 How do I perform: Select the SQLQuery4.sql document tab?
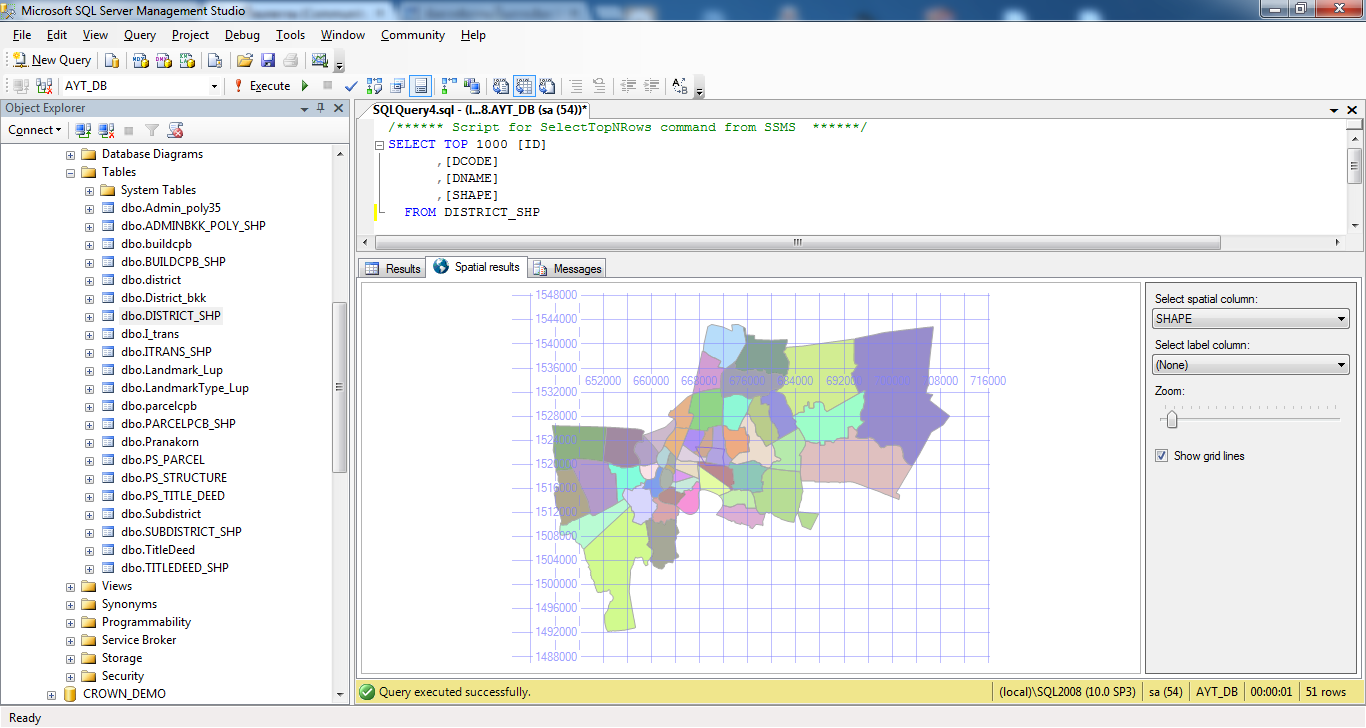click(479, 110)
